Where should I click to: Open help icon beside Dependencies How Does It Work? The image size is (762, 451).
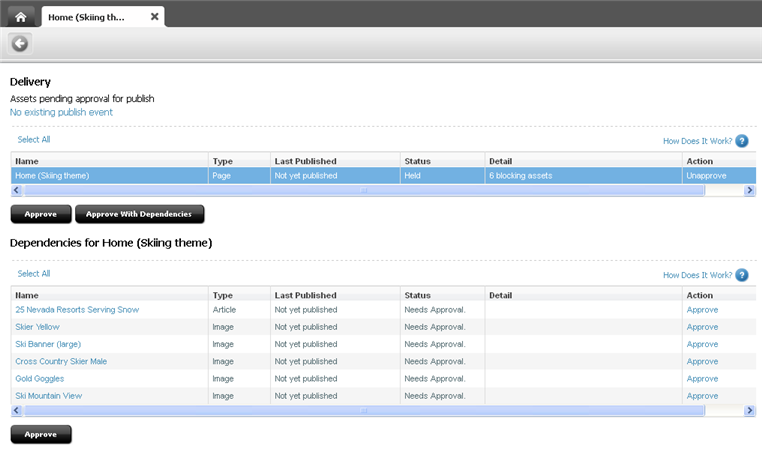point(742,275)
